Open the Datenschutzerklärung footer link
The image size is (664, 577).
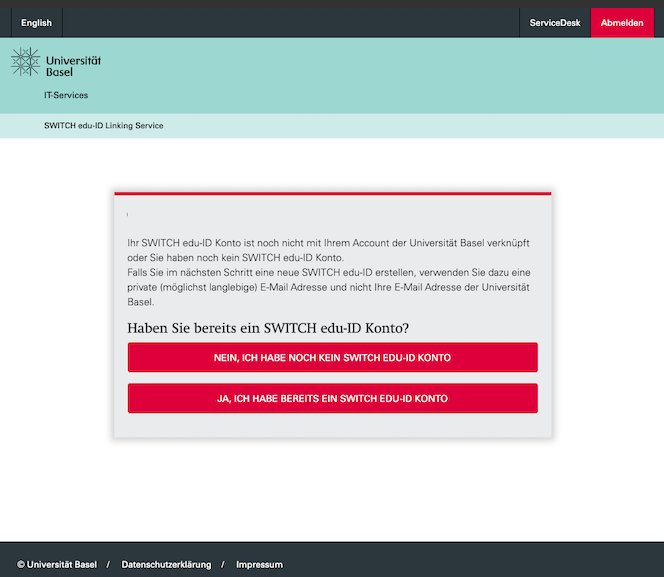pyautogui.click(x=166, y=565)
